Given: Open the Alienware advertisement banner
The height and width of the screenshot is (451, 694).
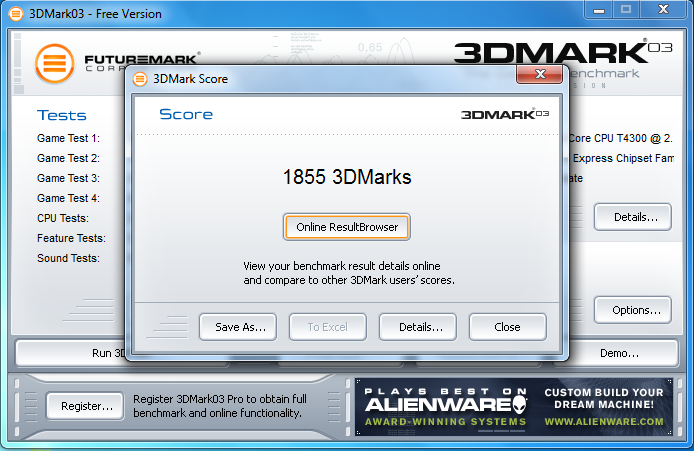Looking at the screenshot, I should coord(514,407).
